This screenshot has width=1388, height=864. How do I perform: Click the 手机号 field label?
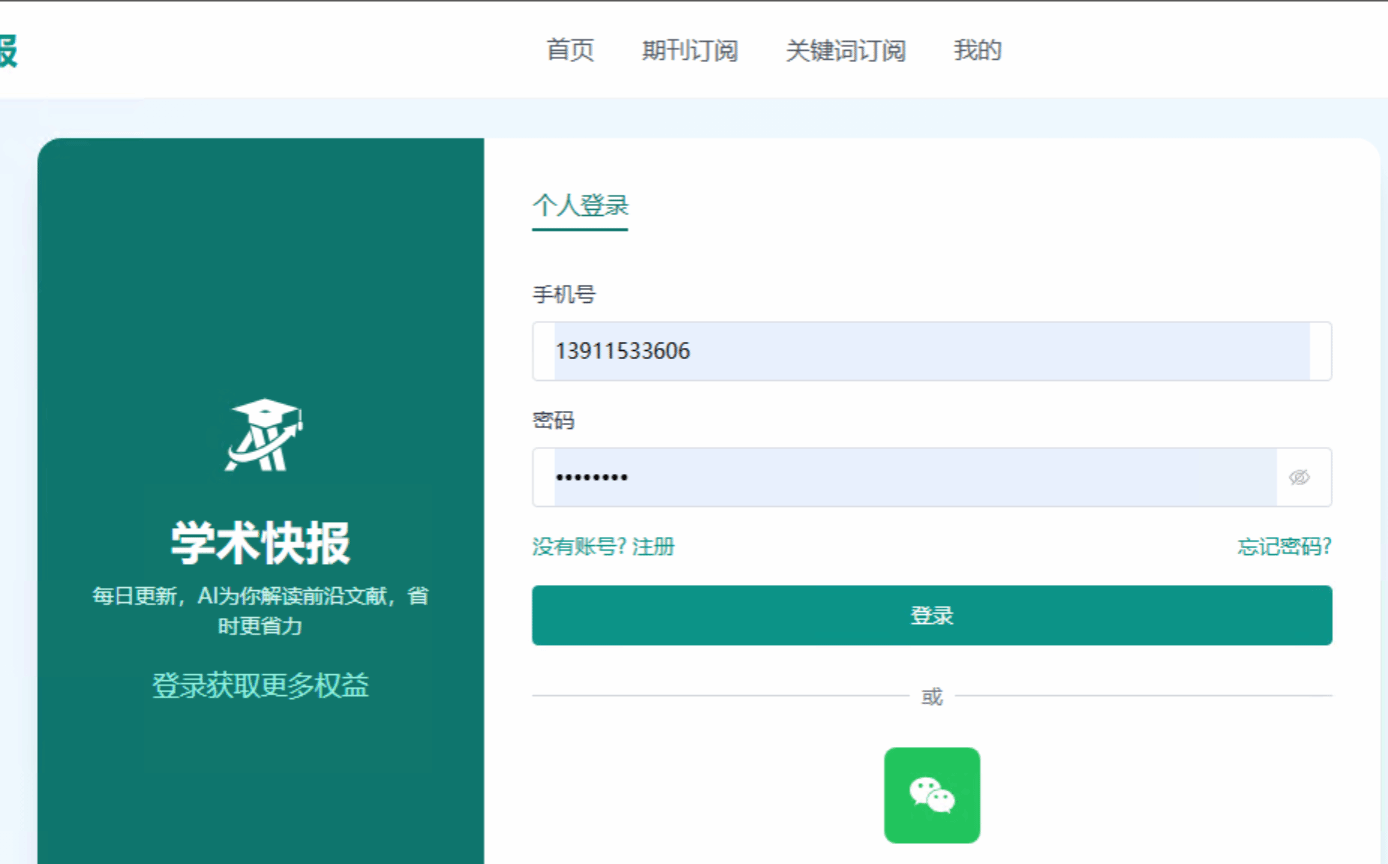[564, 294]
